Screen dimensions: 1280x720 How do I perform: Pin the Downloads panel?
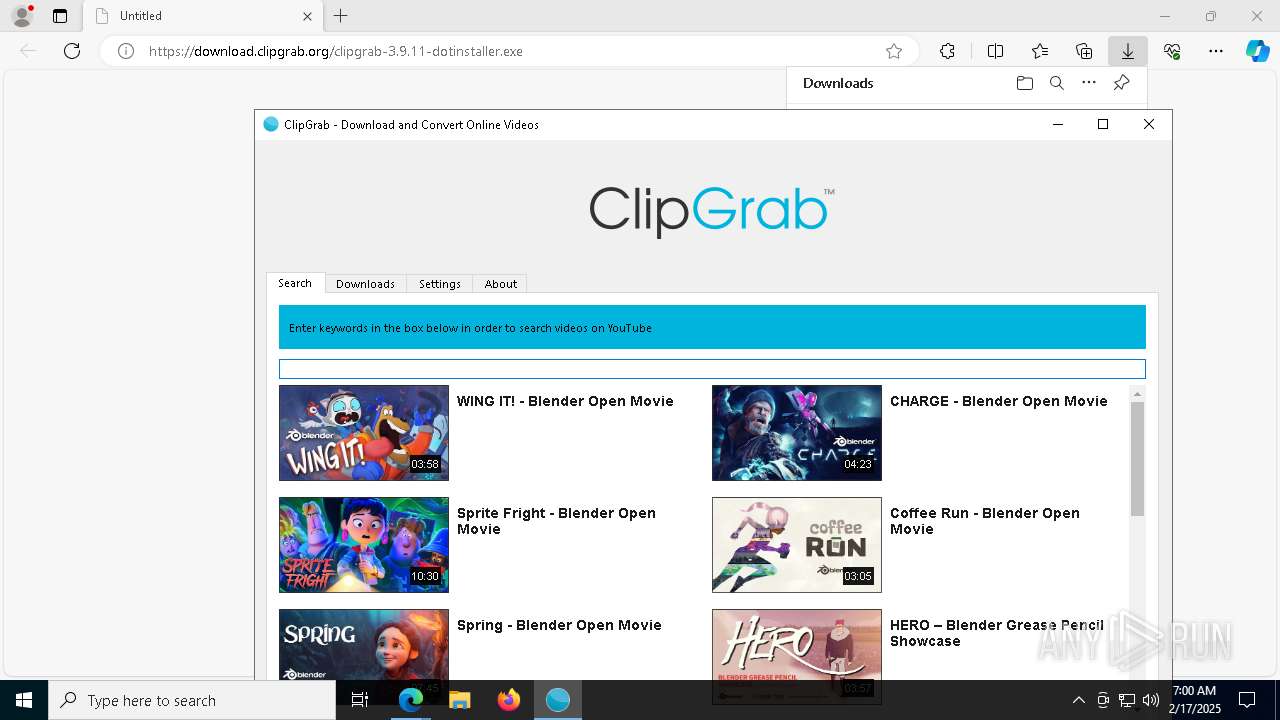point(1121,83)
